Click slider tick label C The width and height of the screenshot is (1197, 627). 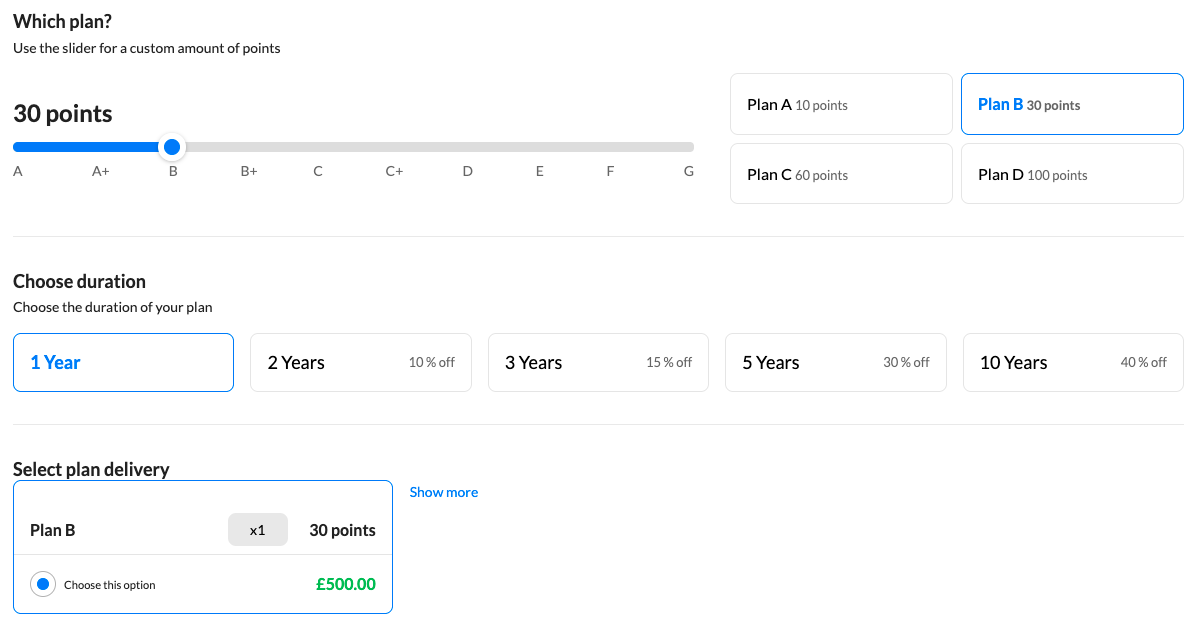tap(318, 171)
